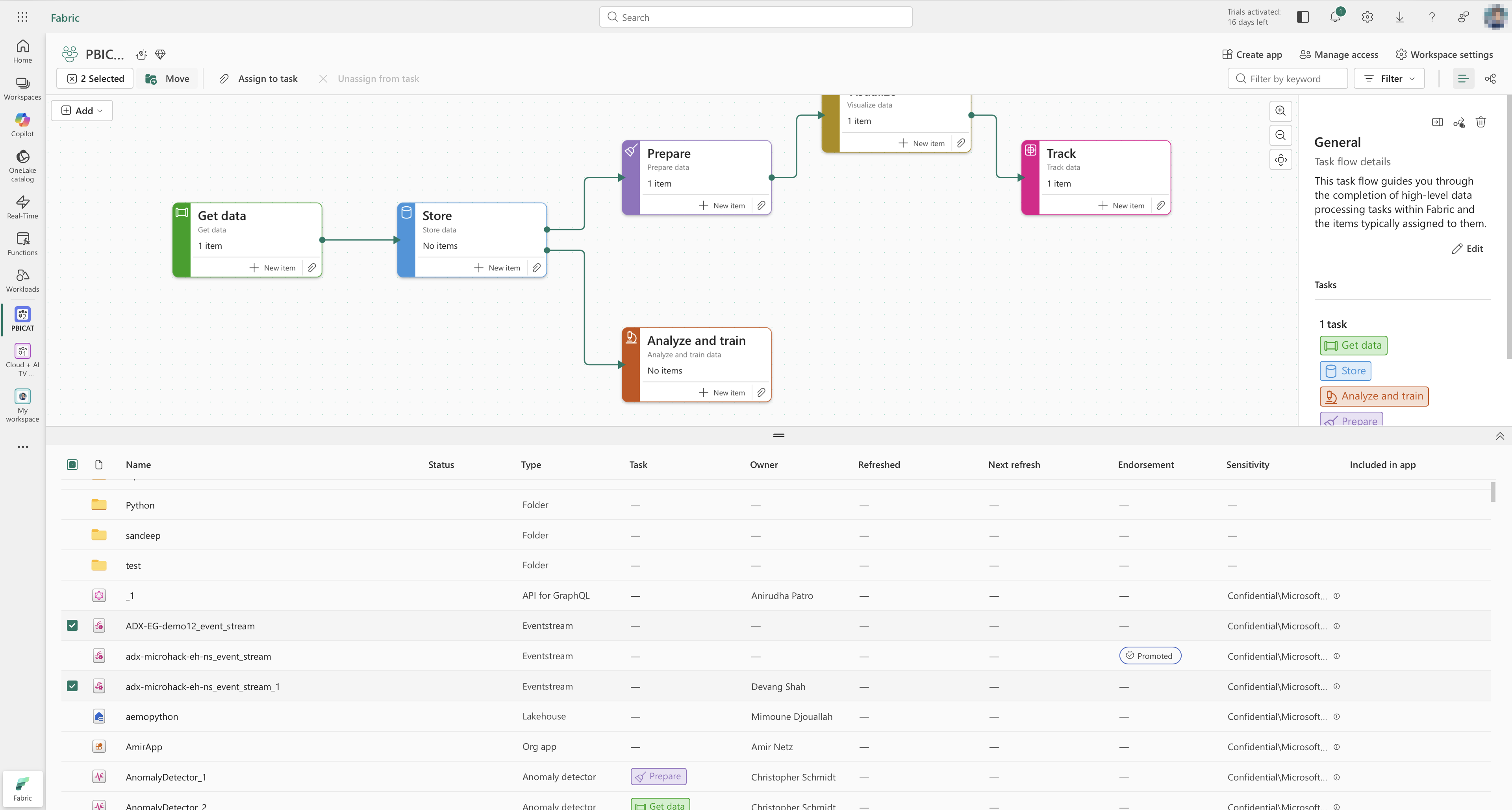Delete task flow via trash icon
Screen dimensions: 1512x810
[1481, 122]
